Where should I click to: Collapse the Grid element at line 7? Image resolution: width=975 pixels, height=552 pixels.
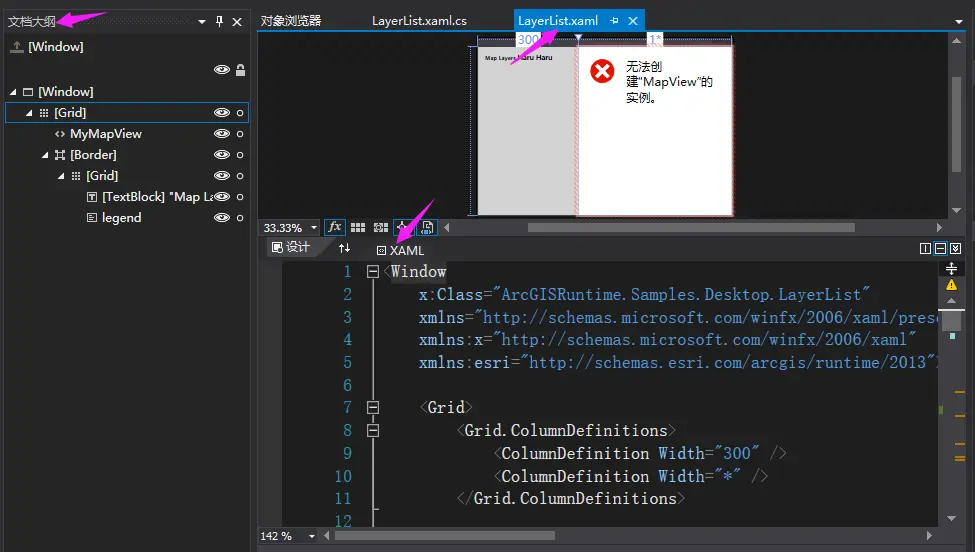pos(372,408)
